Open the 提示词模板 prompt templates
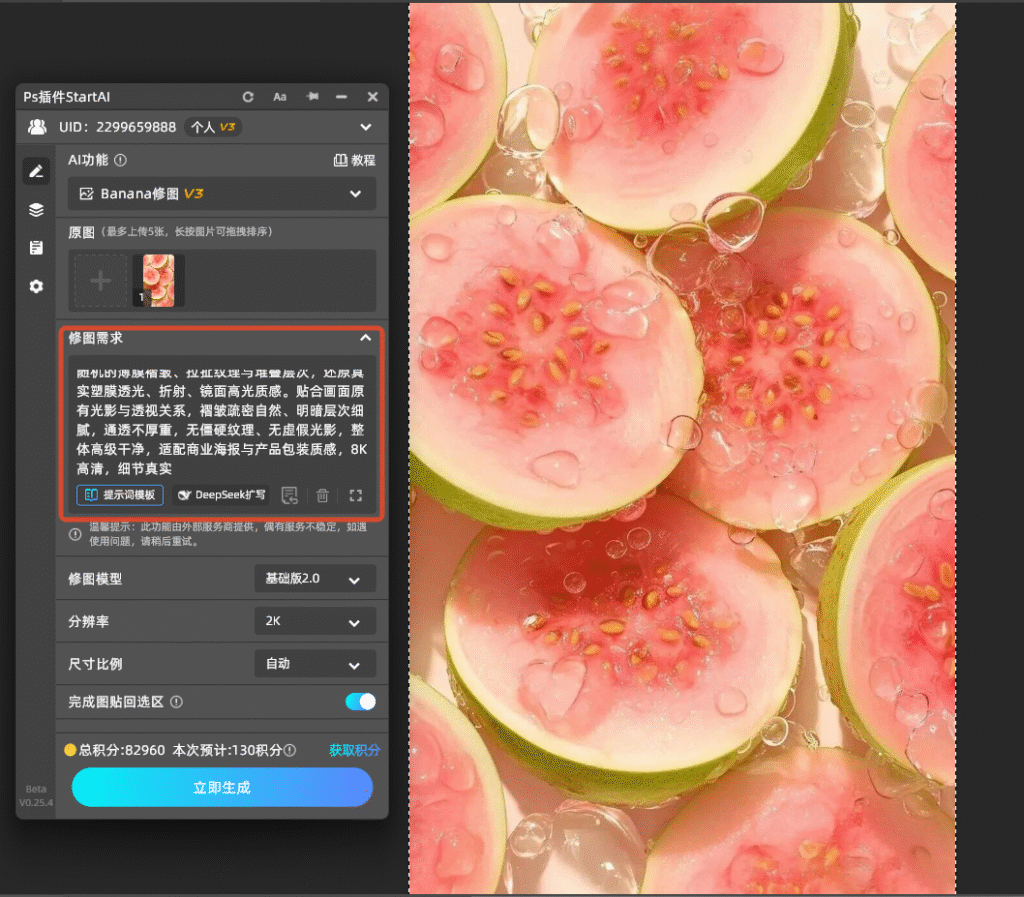 (x=120, y=495)
